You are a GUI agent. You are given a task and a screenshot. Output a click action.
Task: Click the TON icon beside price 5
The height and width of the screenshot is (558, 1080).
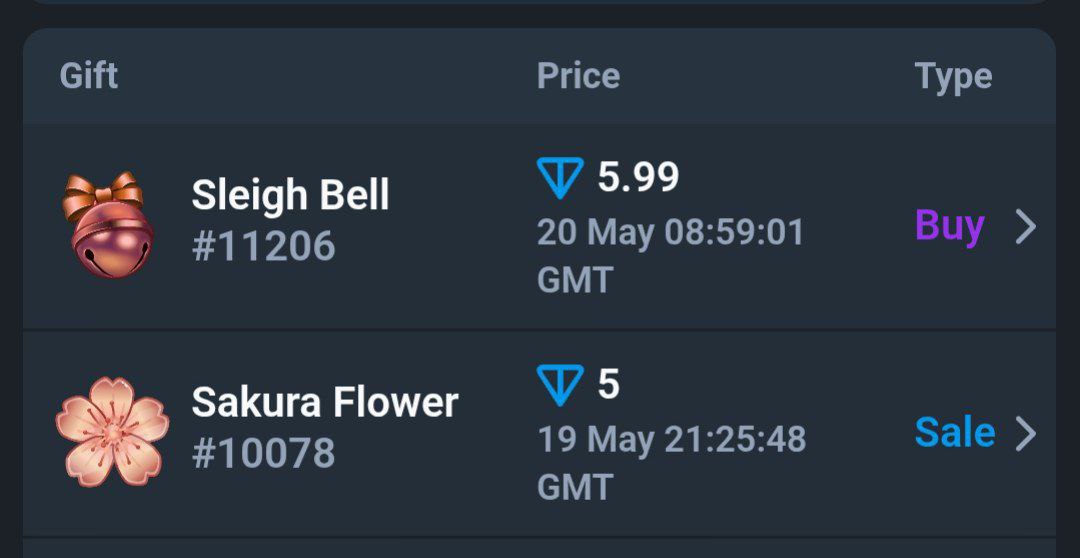click(560, 385)
